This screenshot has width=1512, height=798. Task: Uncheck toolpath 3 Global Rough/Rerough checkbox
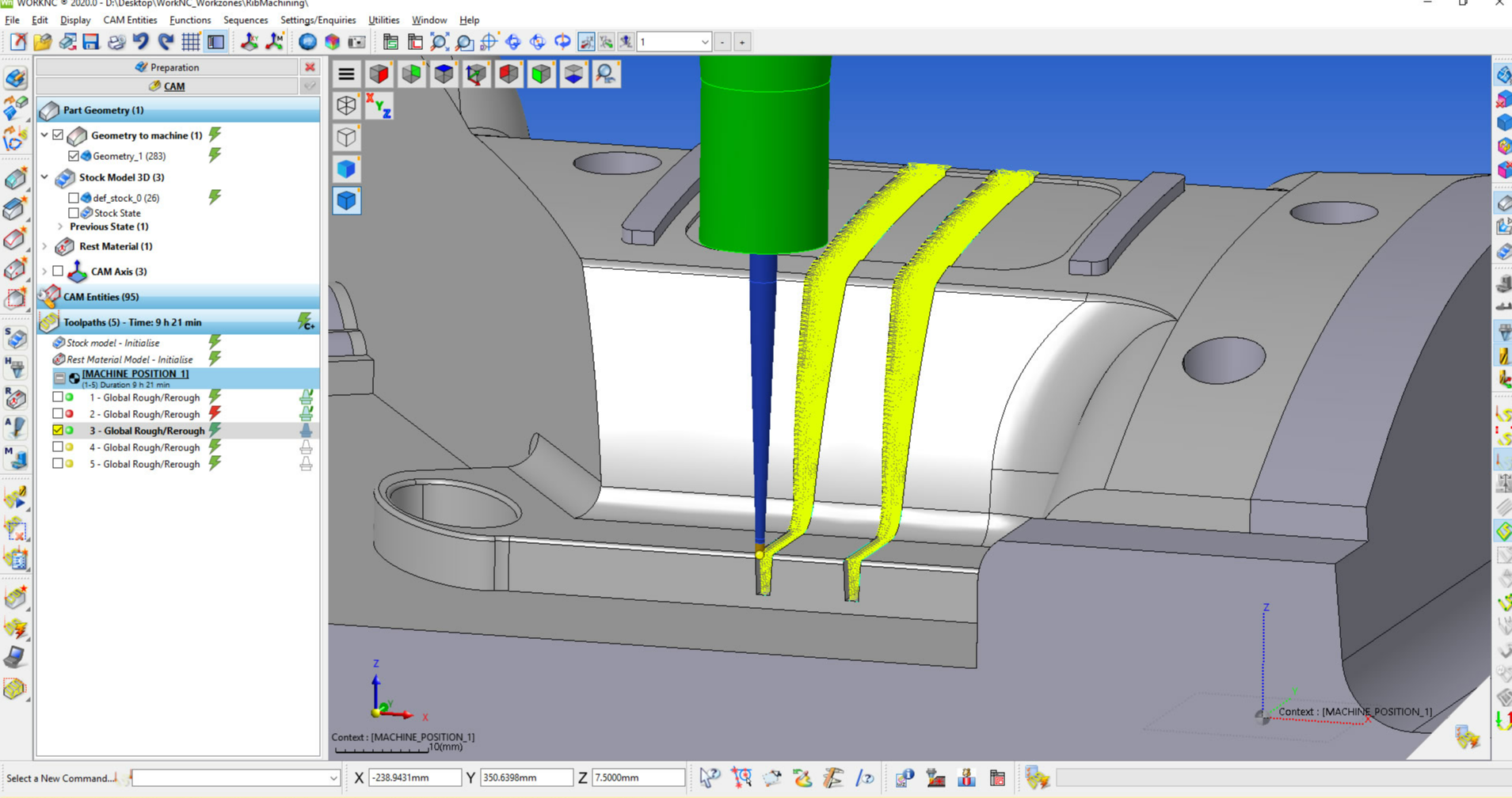[x=58, y=431]
